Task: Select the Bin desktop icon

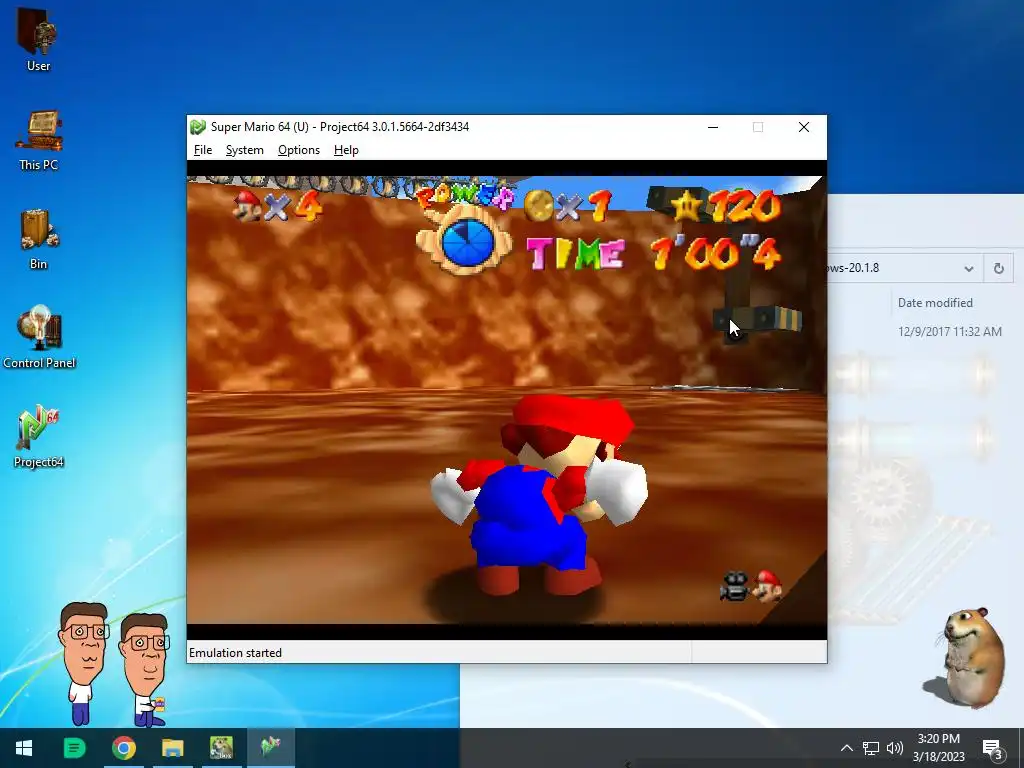Action: (39, 239)
